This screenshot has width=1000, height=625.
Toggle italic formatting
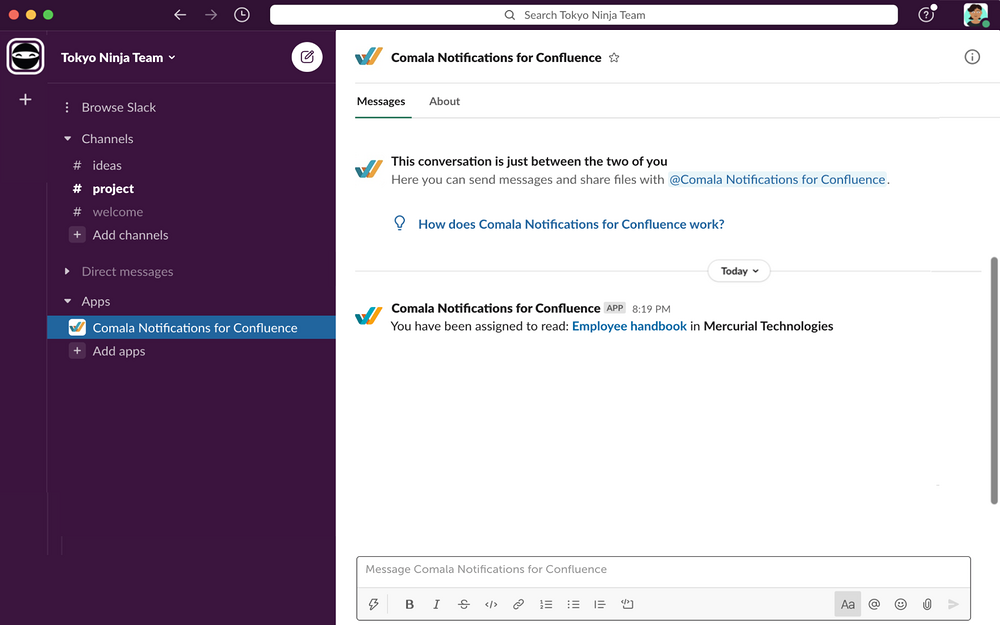436,604
